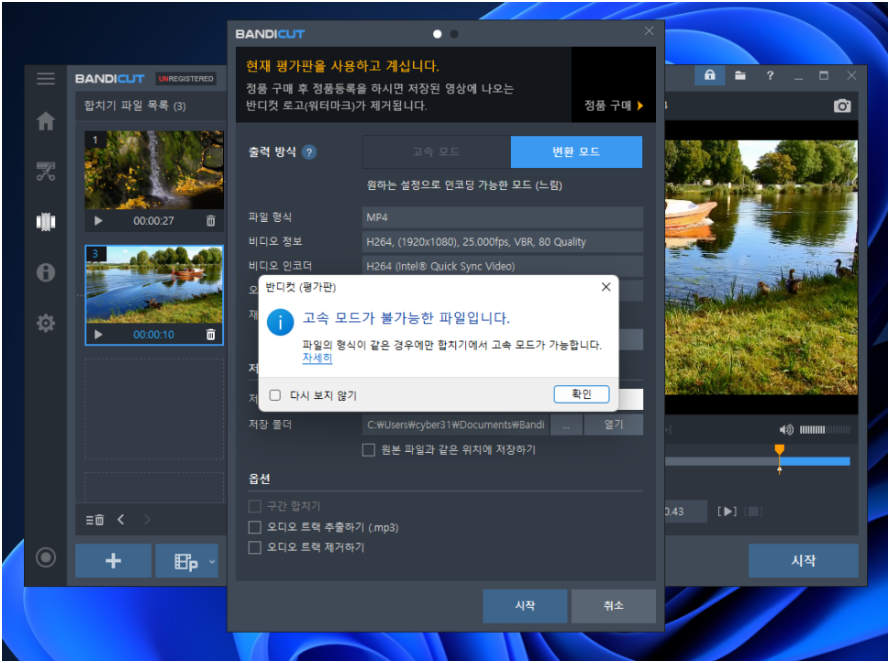This screenshot has width=890, height=663.
Task: Take a snapshot with the camera icon
Action: [842, 106]
